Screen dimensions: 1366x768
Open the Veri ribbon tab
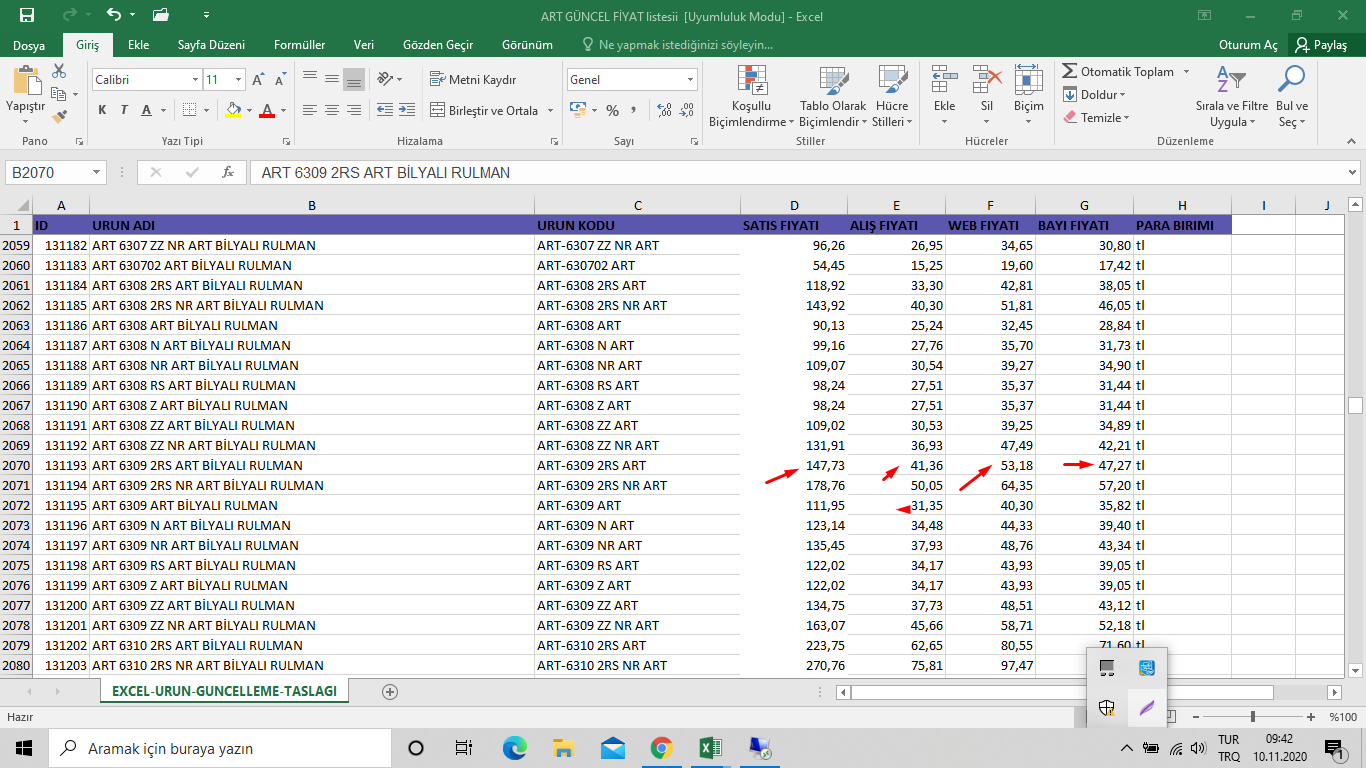pyautogui.click(x=364, y=45)
